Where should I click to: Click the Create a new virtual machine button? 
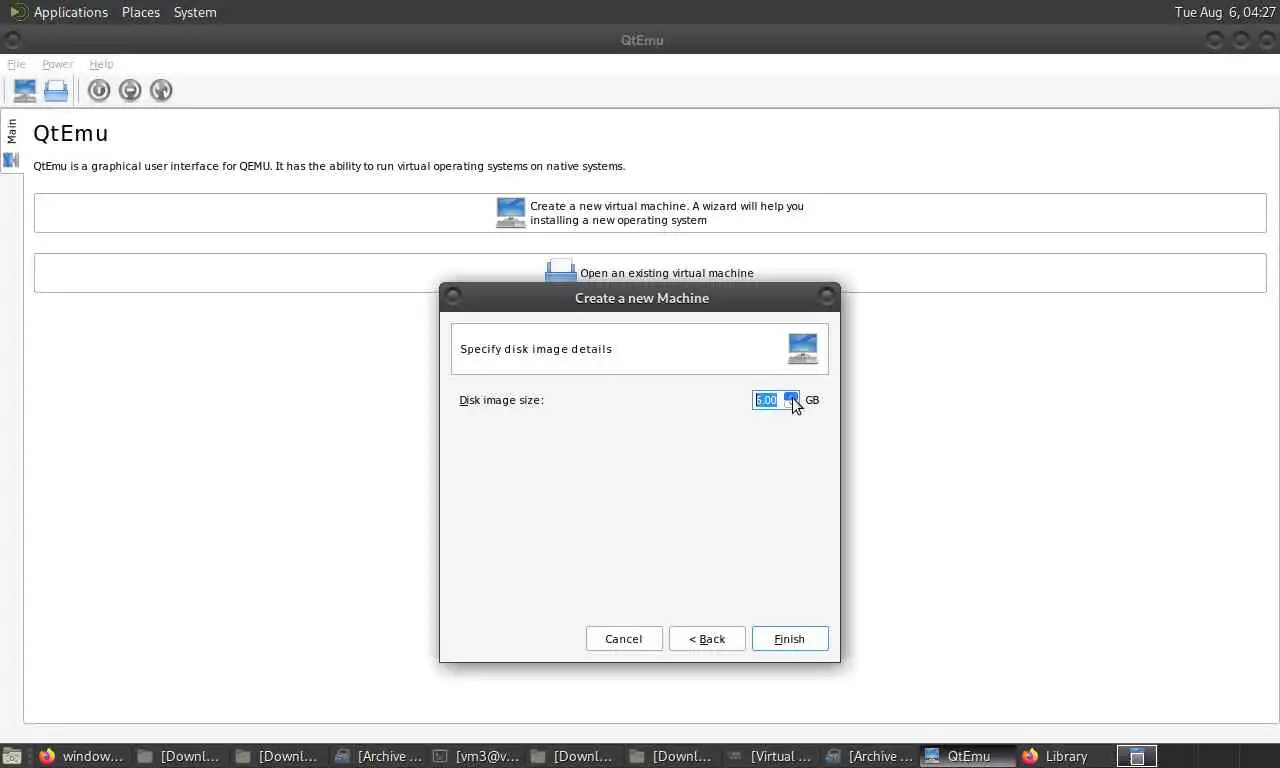(x=650, y=213)
